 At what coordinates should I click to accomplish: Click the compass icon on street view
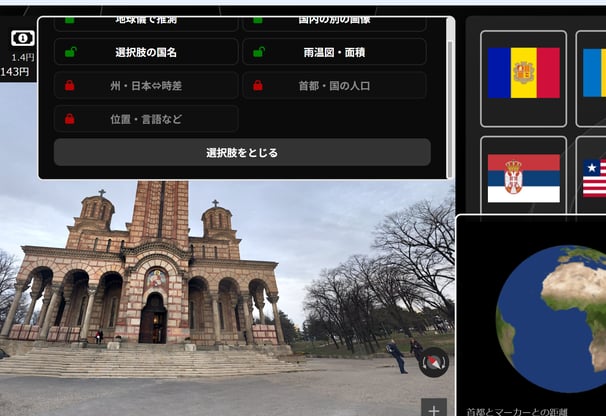434,362
